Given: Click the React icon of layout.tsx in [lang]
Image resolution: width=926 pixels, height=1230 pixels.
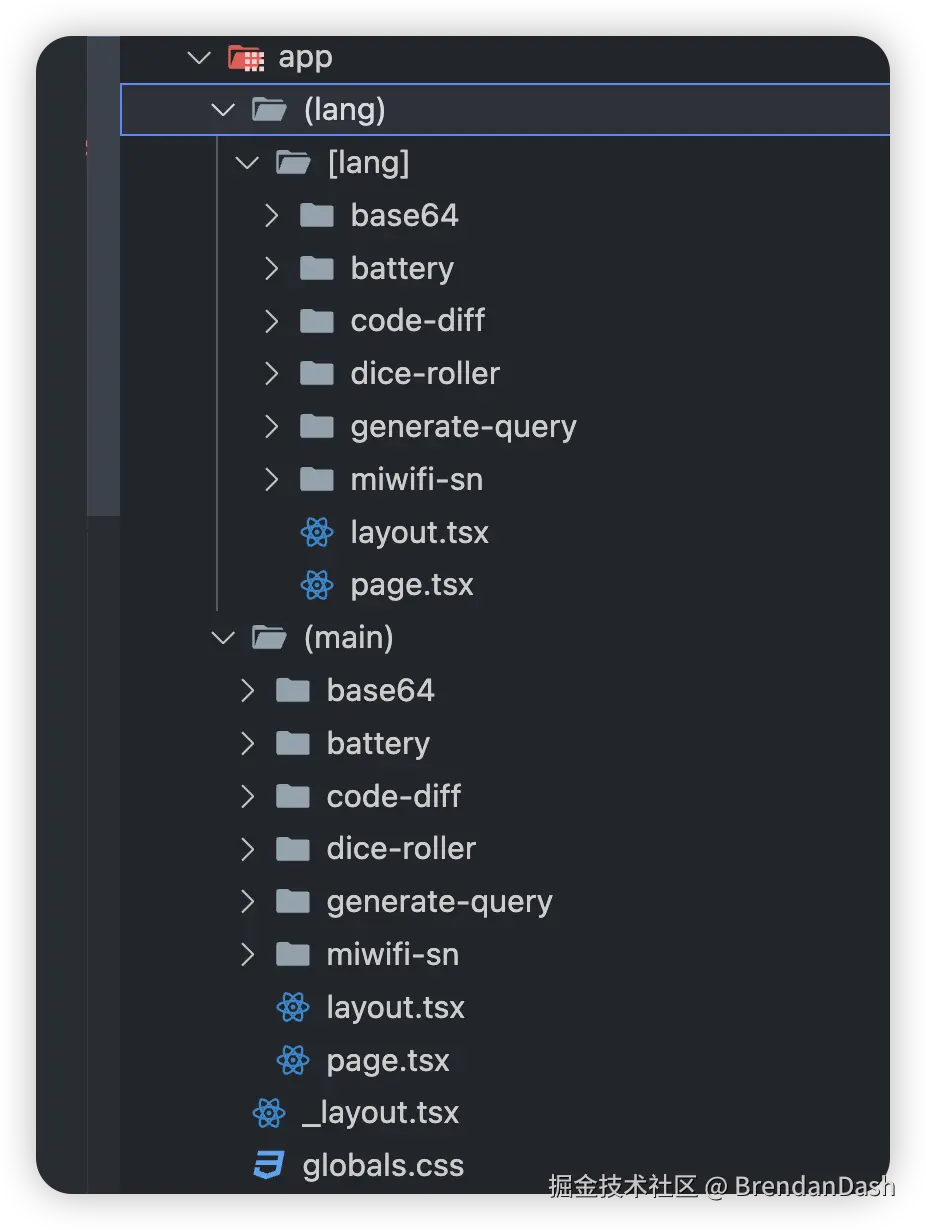Looking at the screenshot, I should tap(317, 533).
